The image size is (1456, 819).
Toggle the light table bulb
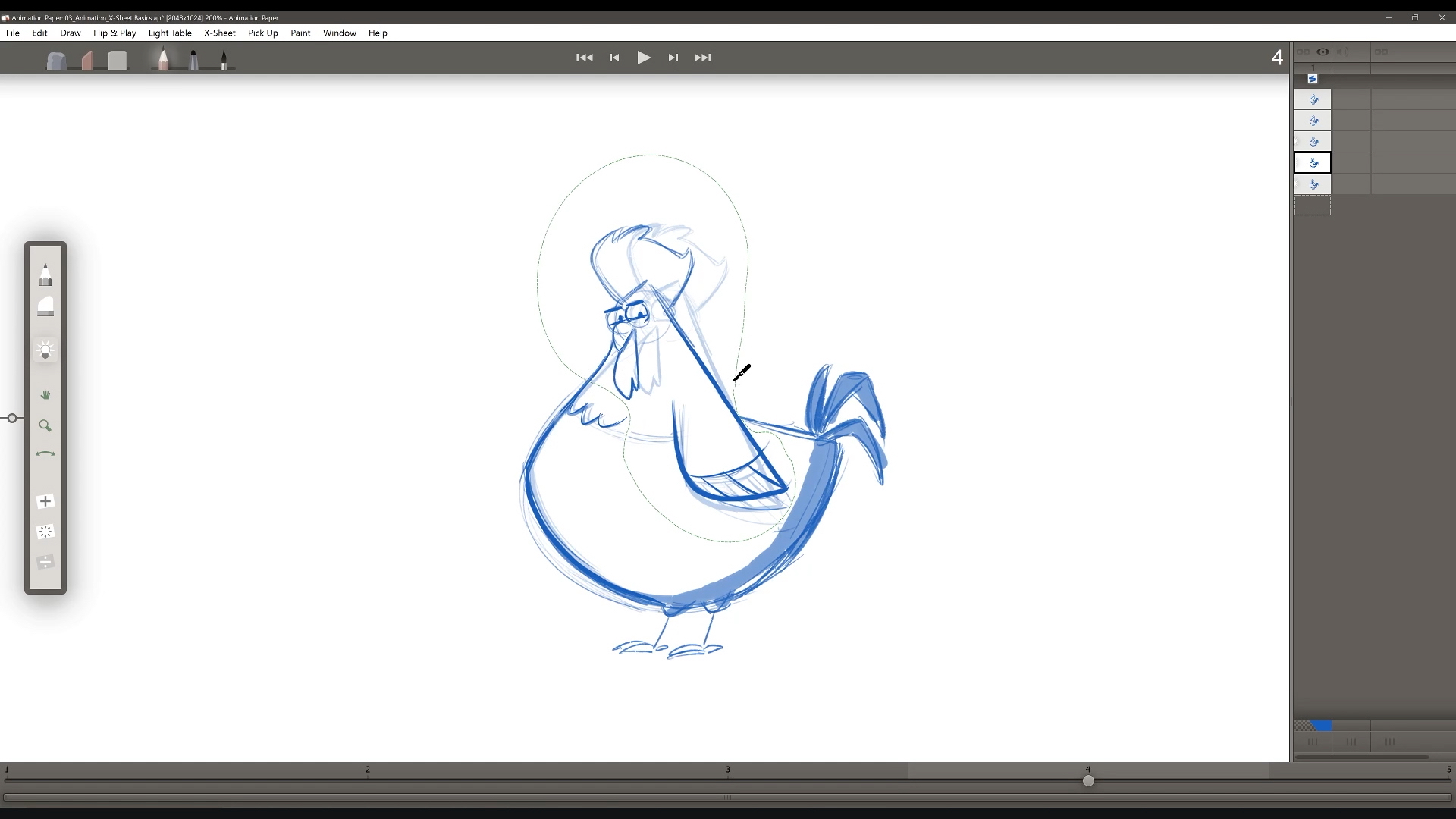click(x=45, y=350)
